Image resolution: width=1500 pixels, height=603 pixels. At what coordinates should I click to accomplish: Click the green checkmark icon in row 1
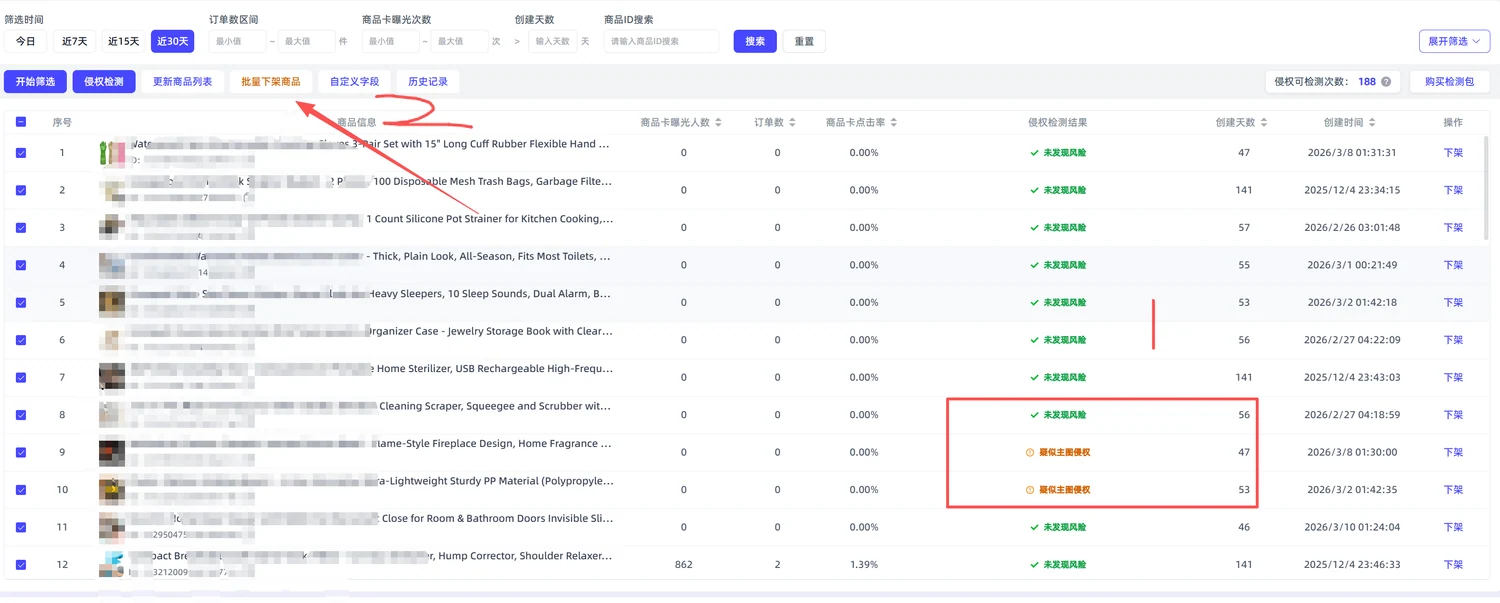[x=1035, y=153]
